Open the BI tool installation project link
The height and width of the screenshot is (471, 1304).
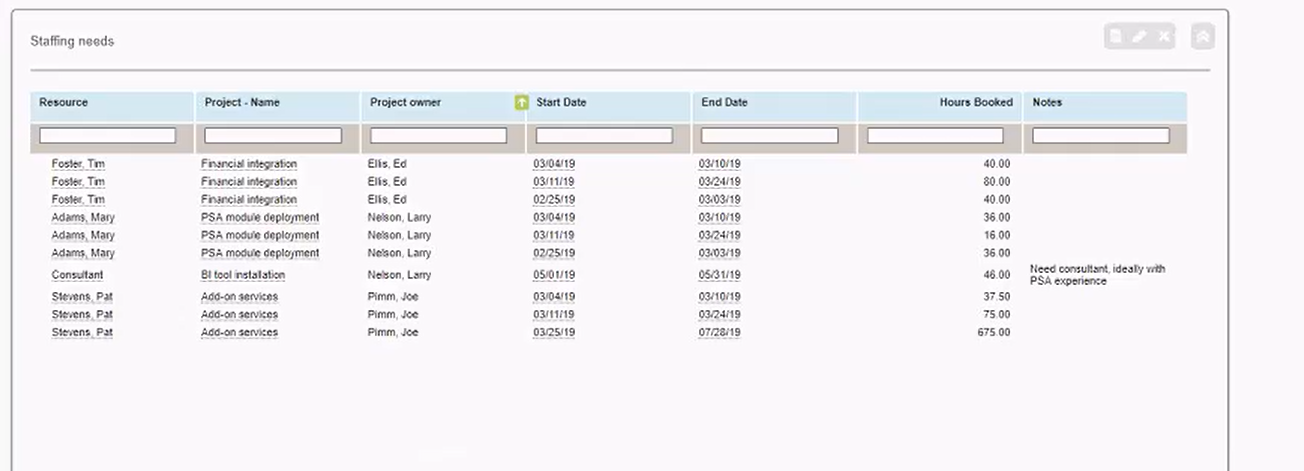243,275
